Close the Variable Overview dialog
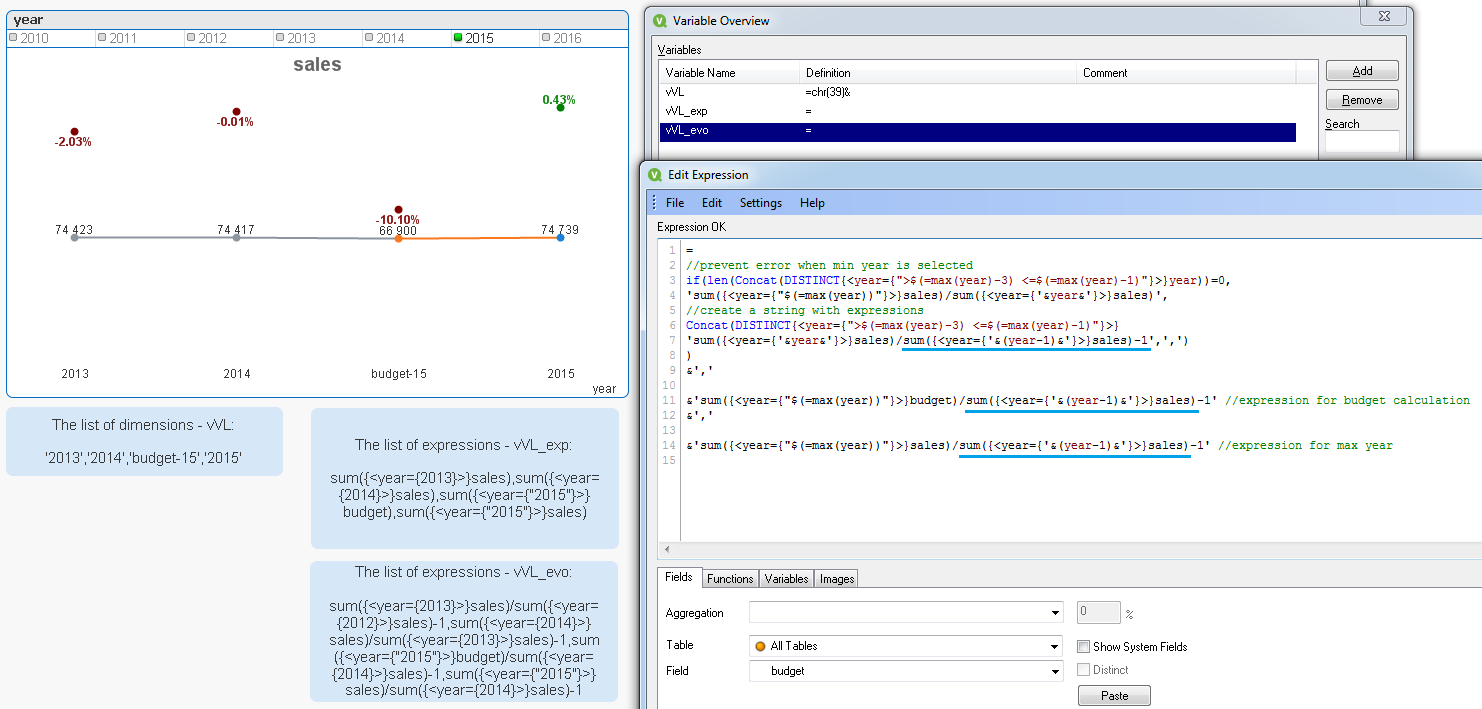The width and height of the screenshot is (1482, 709). 1384,17
